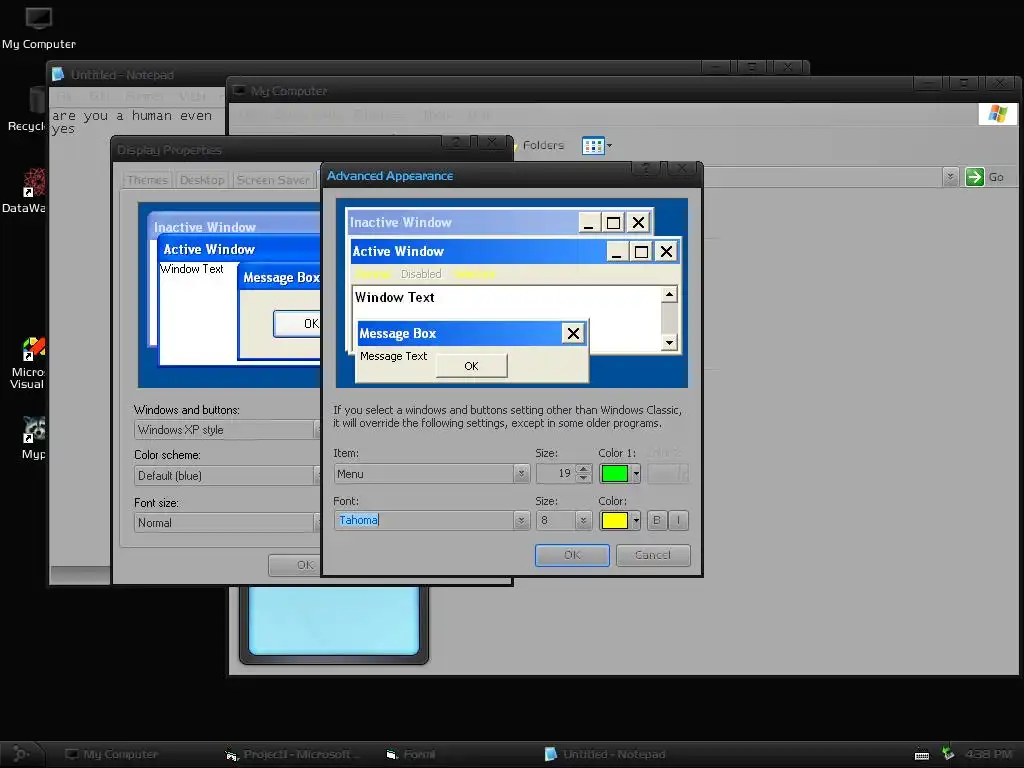Click network connection tray icon

948,754
